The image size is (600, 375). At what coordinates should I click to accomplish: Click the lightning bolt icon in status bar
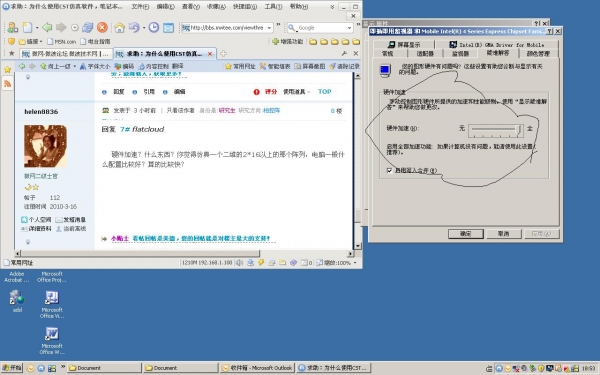coord(261,262)
